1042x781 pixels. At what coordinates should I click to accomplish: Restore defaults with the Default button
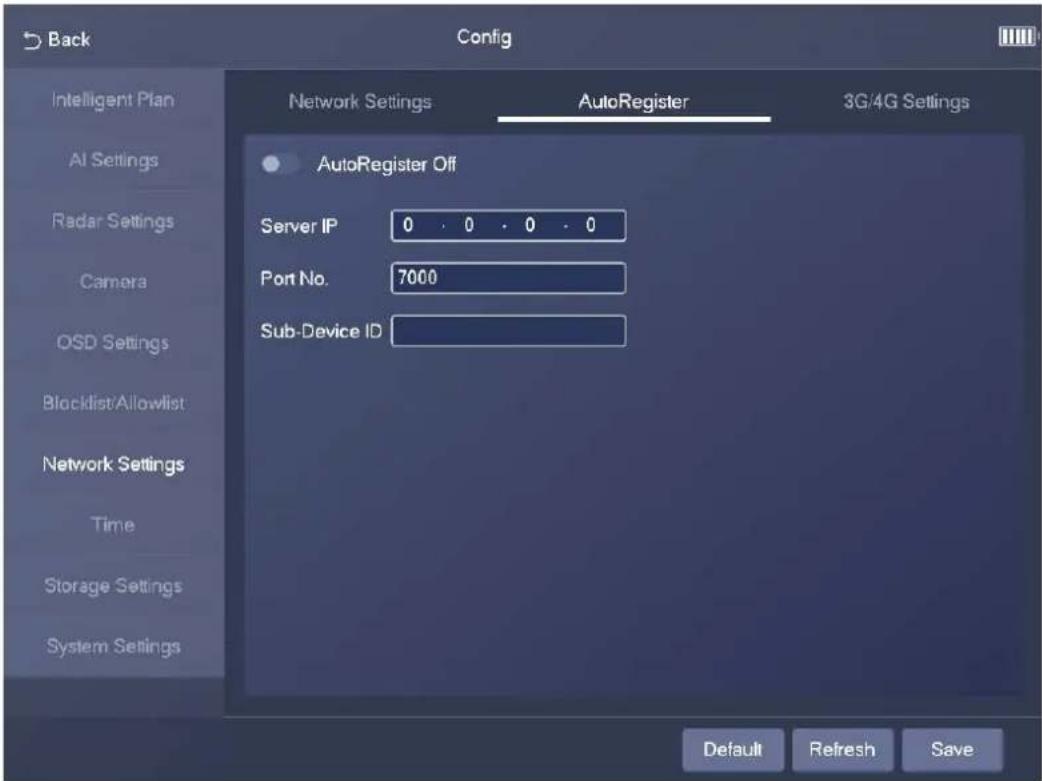click(x=733, y=750)
